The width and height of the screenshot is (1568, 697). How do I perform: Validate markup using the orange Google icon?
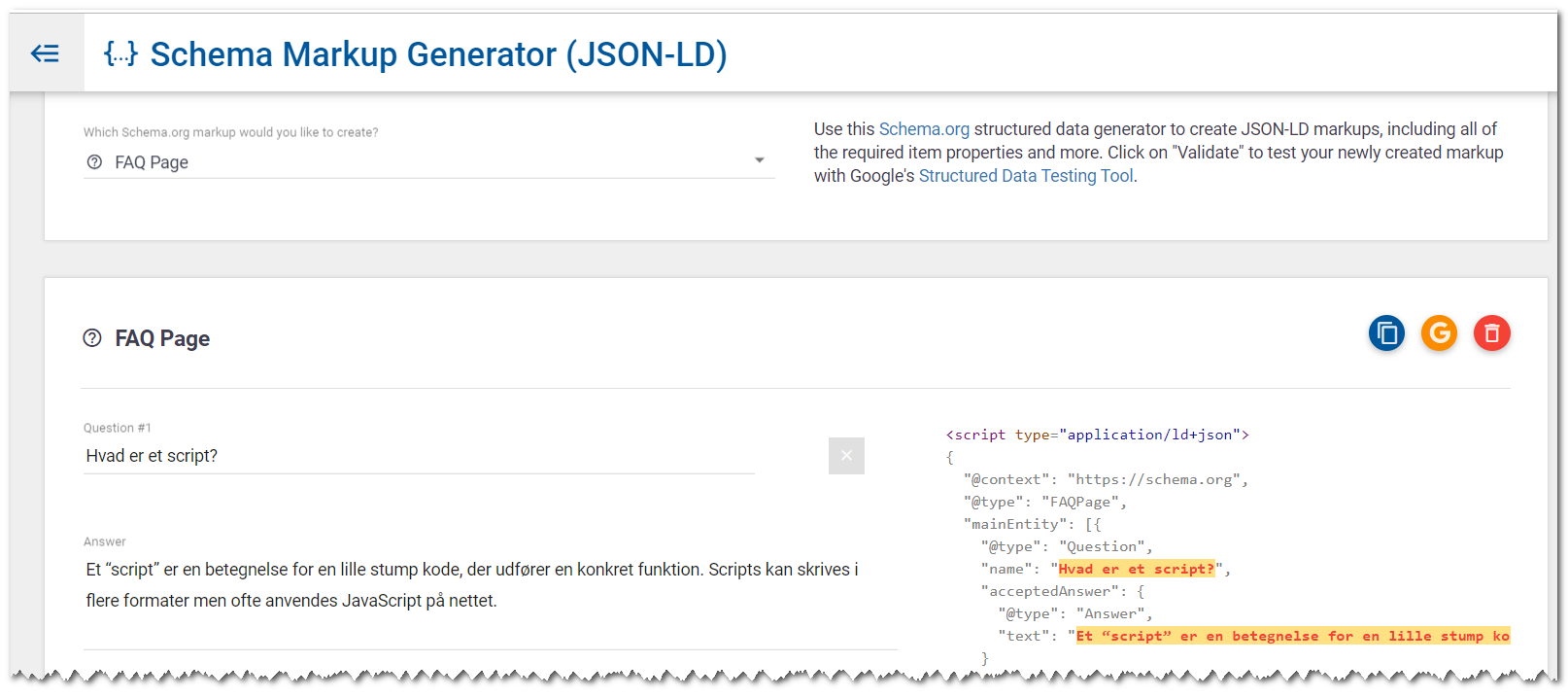click(x=1439, y=333)
